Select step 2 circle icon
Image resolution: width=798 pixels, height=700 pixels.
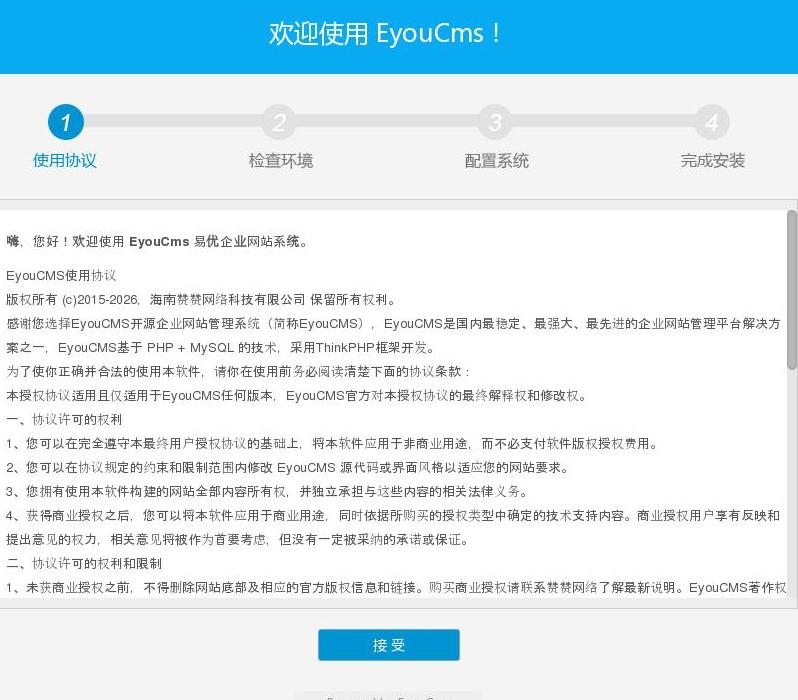(x=279, y=122)
